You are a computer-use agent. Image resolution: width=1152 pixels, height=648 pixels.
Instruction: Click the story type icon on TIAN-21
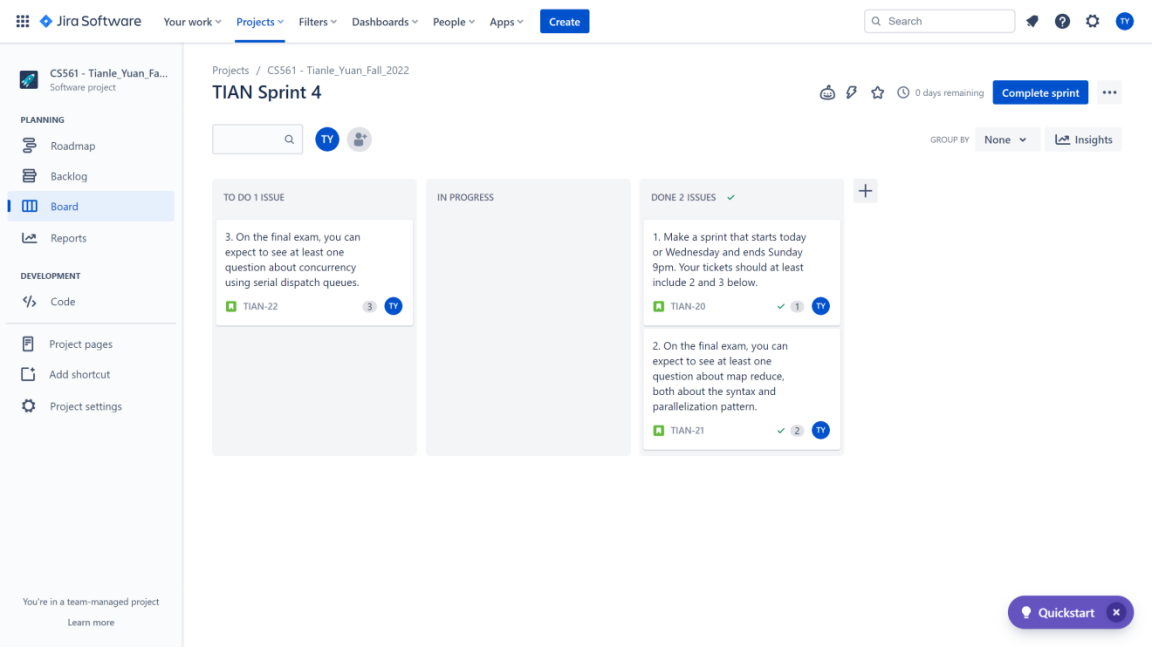click(x=658, y=431)
